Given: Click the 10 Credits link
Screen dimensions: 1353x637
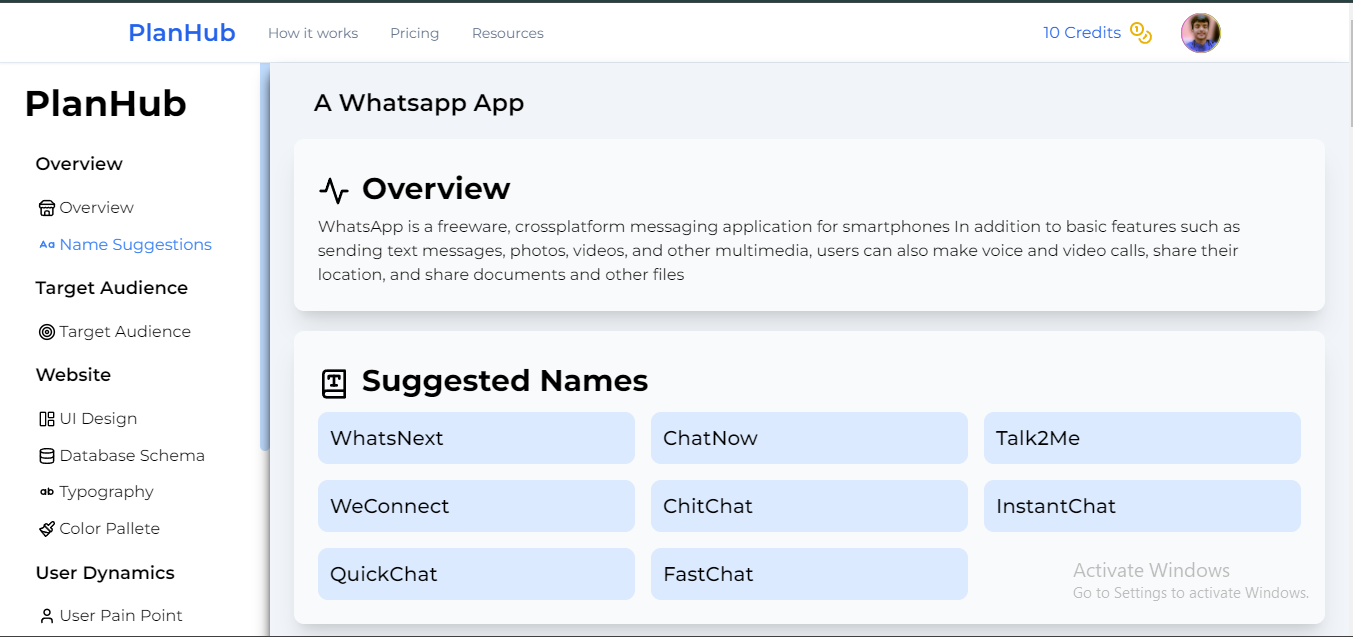Looking at the screenshot, I should 1082,33.
